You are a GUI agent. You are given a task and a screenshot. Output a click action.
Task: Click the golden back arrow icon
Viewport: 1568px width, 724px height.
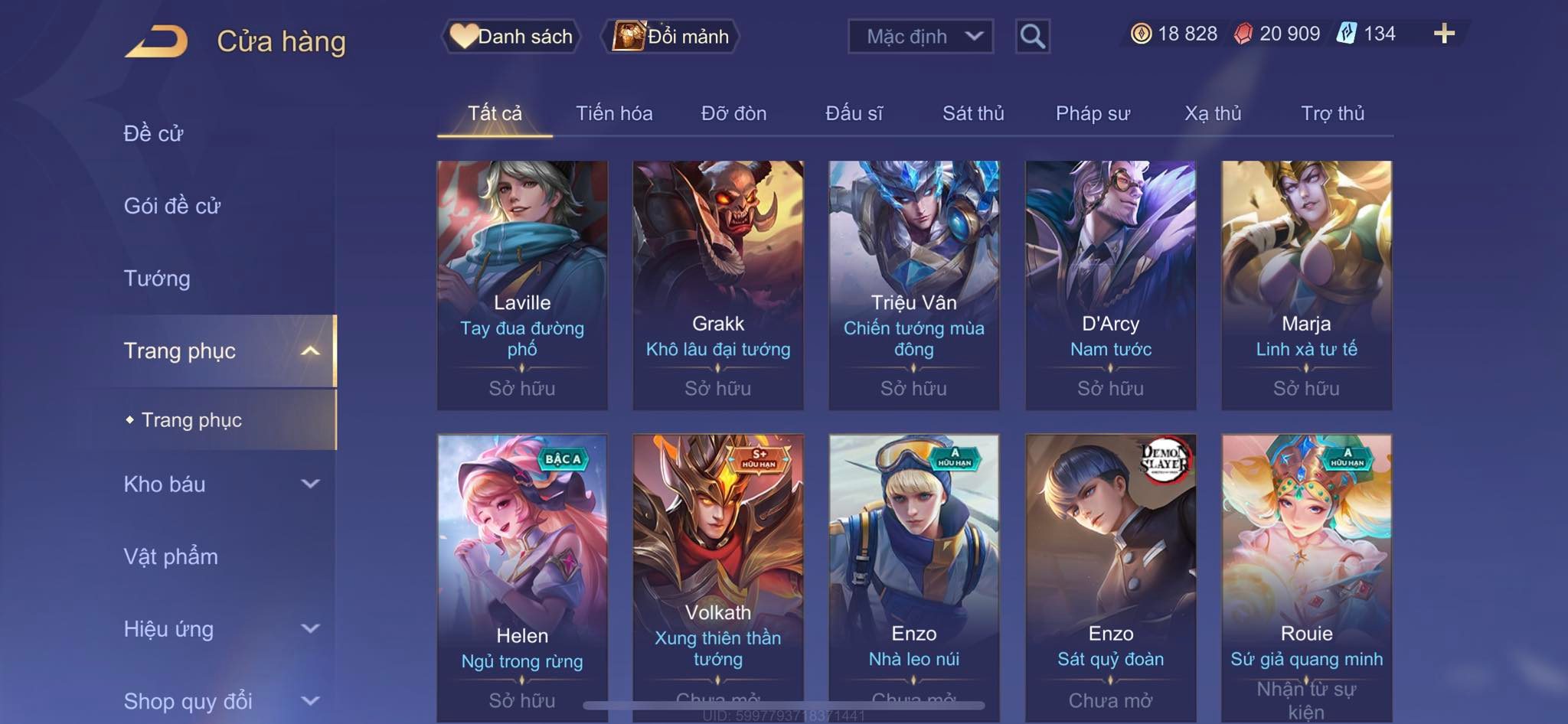[x=157, y=41]
